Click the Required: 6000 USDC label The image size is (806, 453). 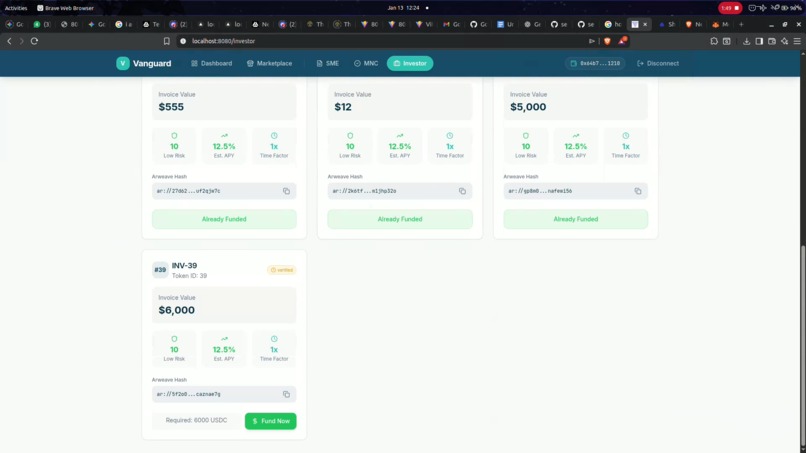click(196, 421)
